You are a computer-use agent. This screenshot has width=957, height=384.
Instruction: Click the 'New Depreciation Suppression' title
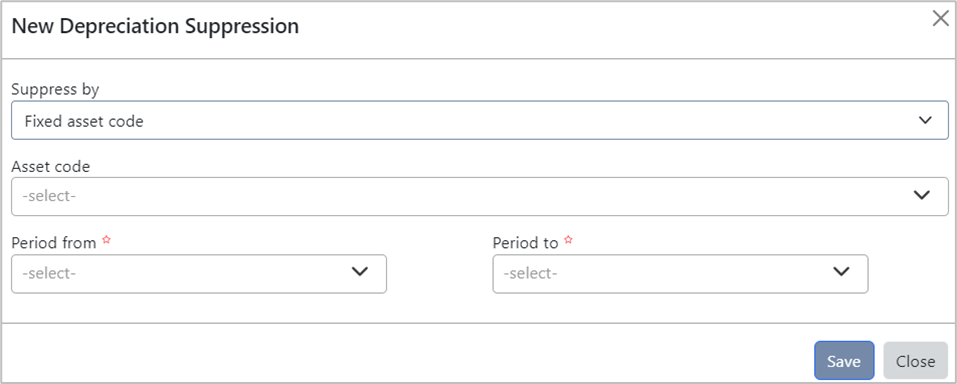155,26
